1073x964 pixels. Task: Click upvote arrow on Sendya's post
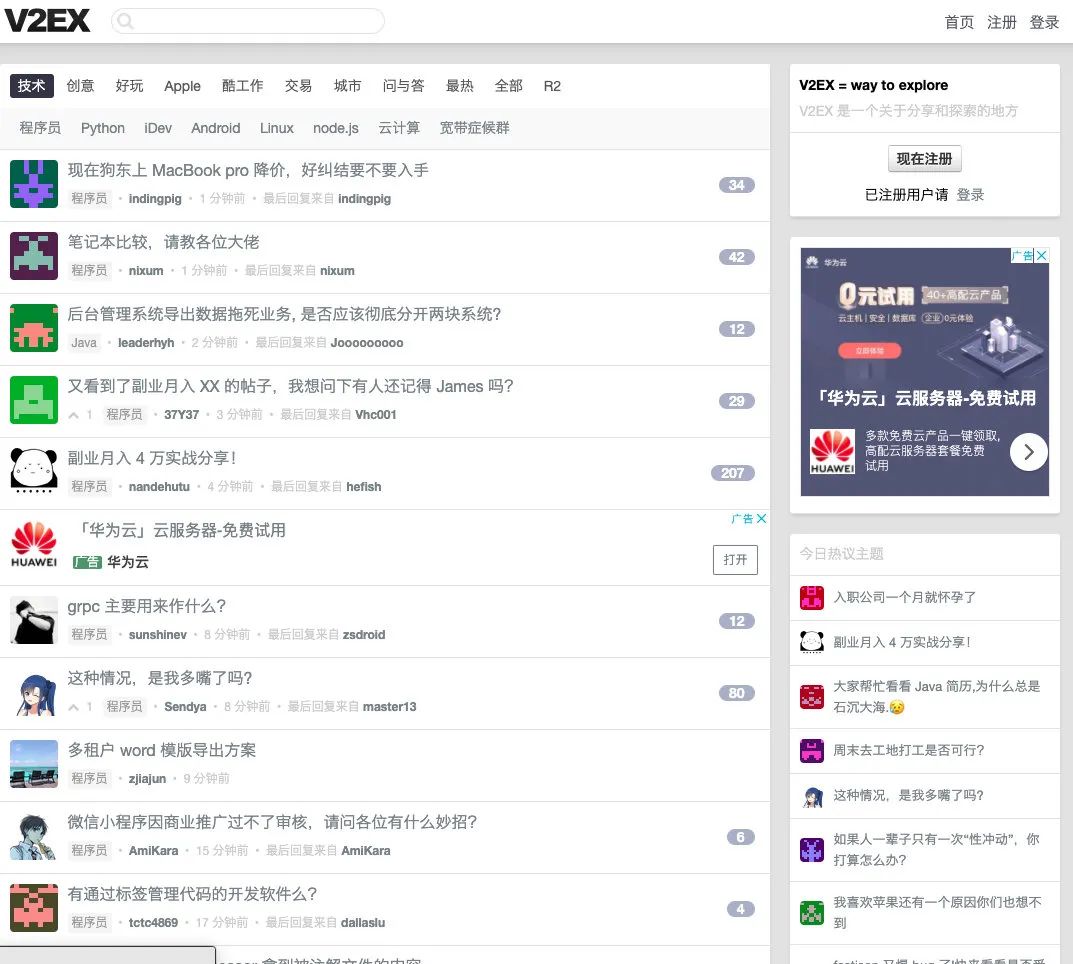pos(73,707)
